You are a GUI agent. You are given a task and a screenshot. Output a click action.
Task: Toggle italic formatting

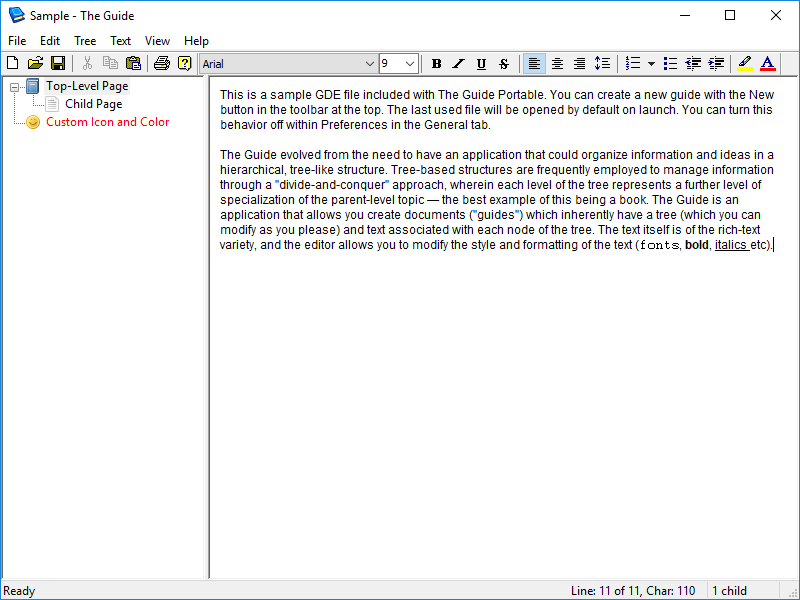pyautogui.click(x=459, y=64)
